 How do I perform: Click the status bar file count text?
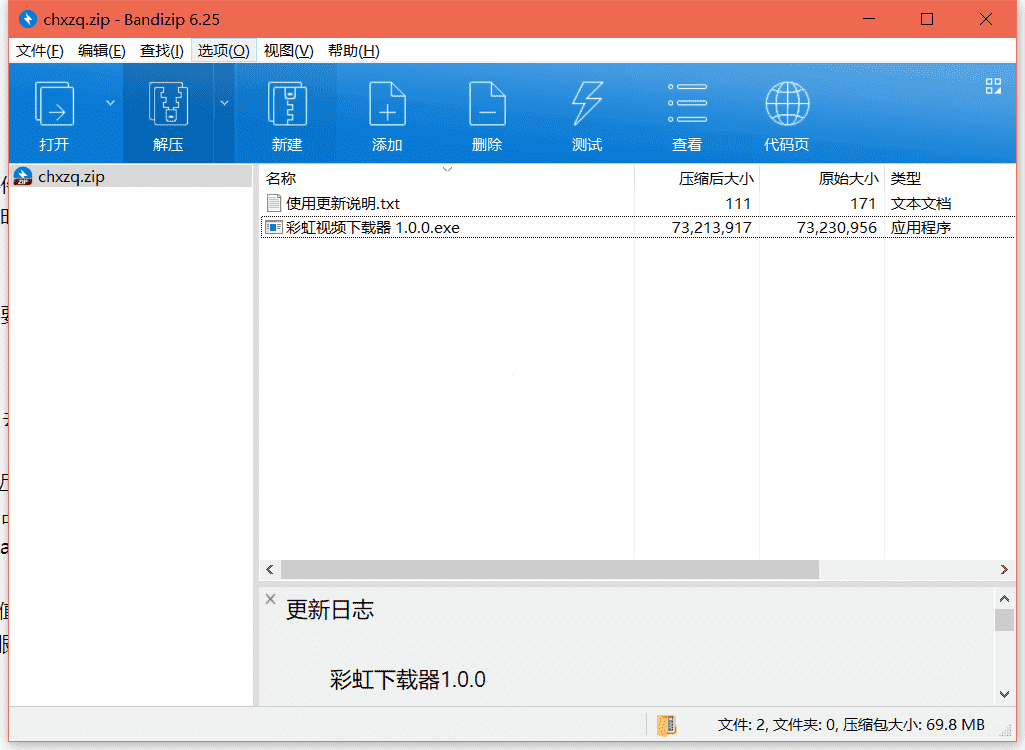[850, 724]
